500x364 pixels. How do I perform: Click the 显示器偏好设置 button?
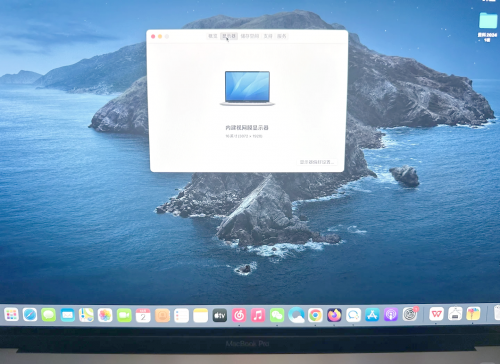[316, 162]
